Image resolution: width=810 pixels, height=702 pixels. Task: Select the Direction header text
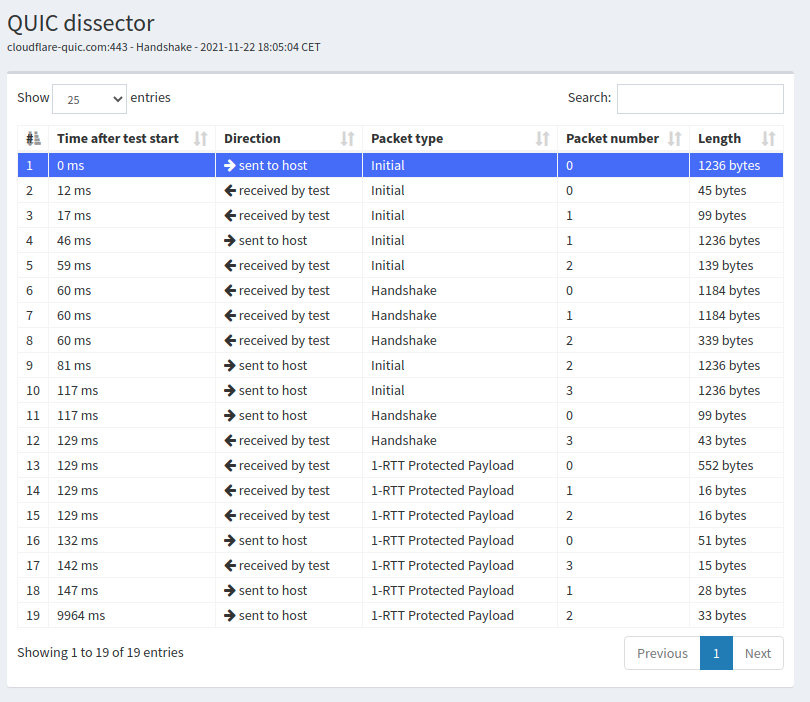[x=252, y=138]
